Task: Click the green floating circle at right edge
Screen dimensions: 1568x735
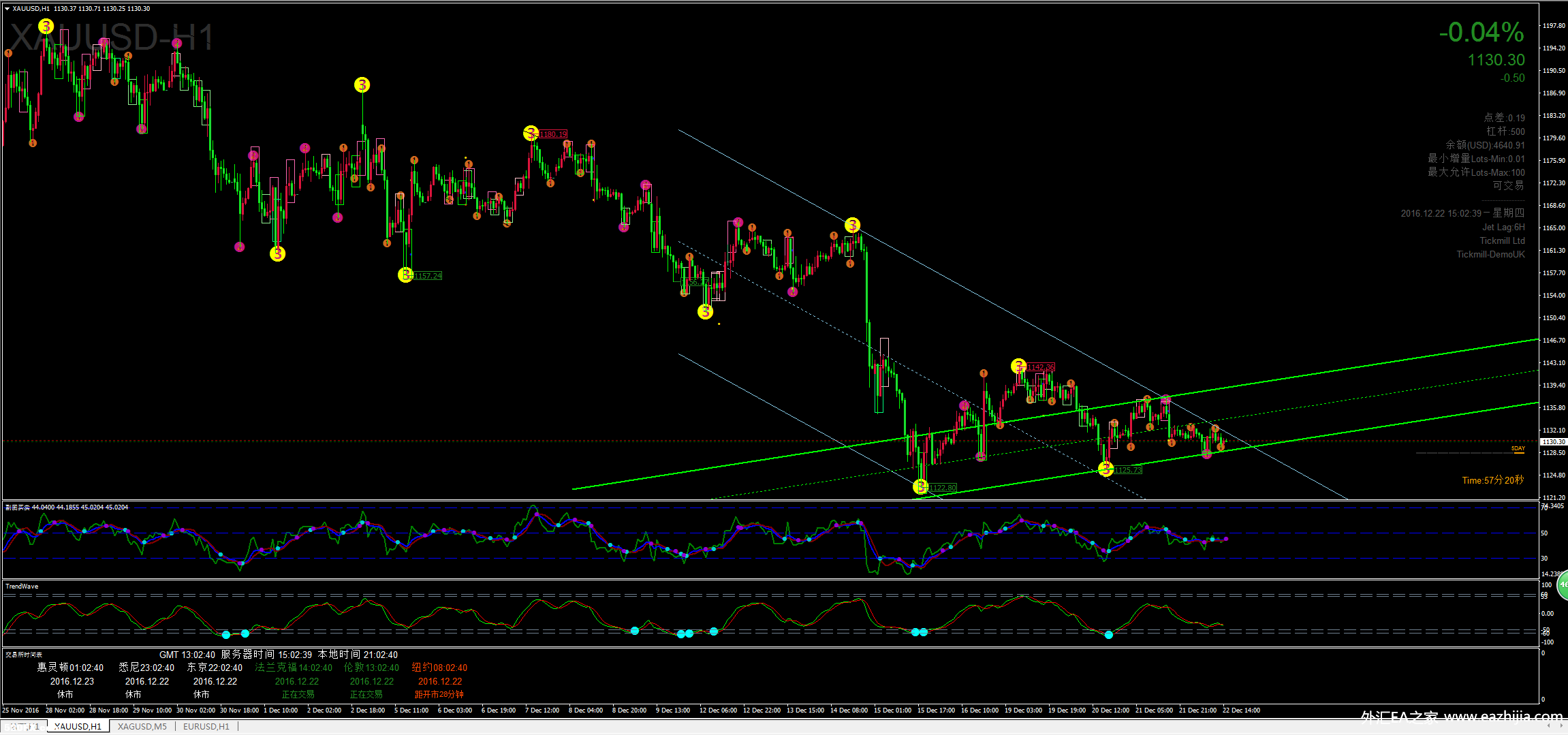Action: [x=1563, y=585]
